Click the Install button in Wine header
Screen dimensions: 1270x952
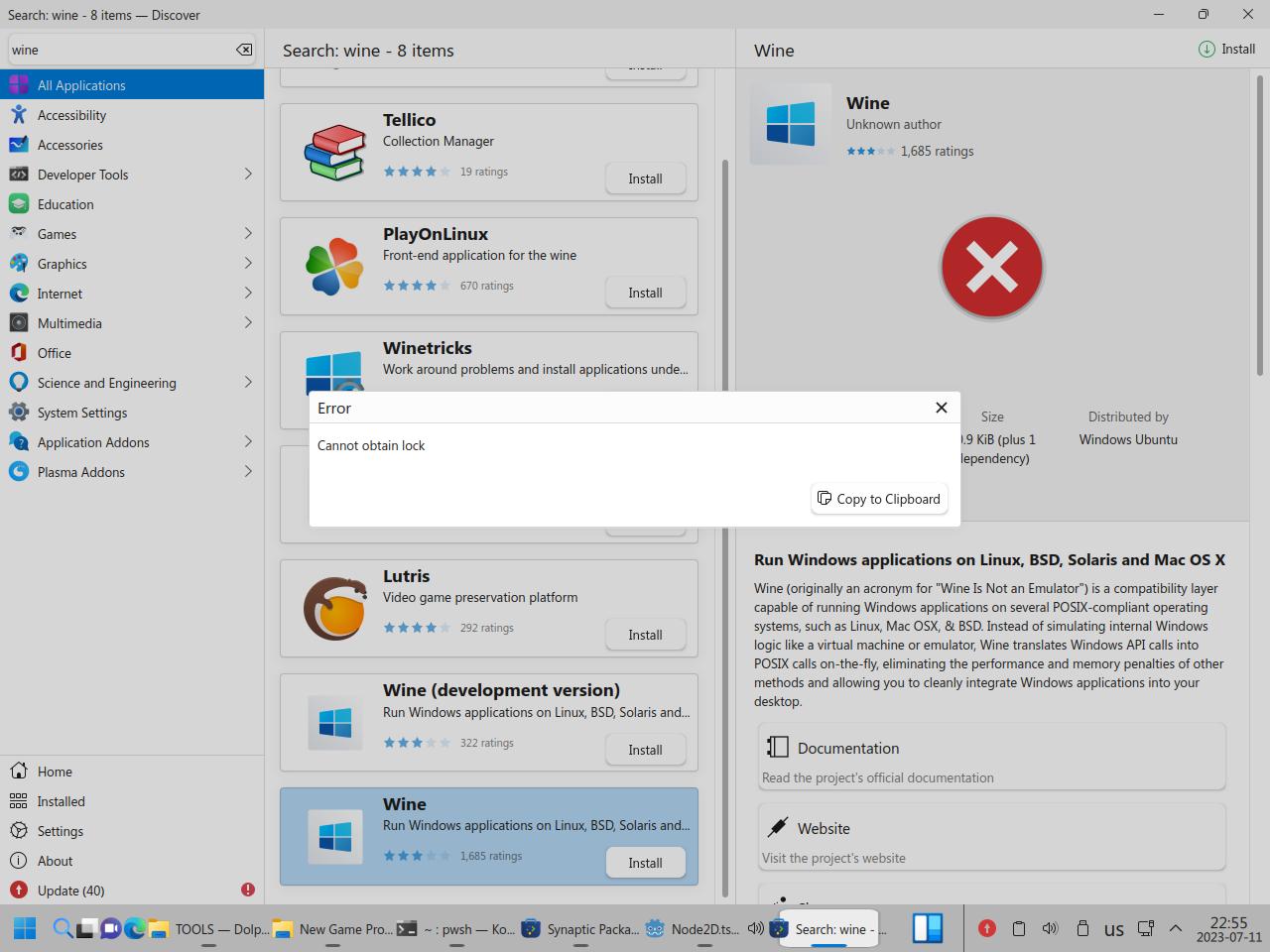pos(1227,50)
